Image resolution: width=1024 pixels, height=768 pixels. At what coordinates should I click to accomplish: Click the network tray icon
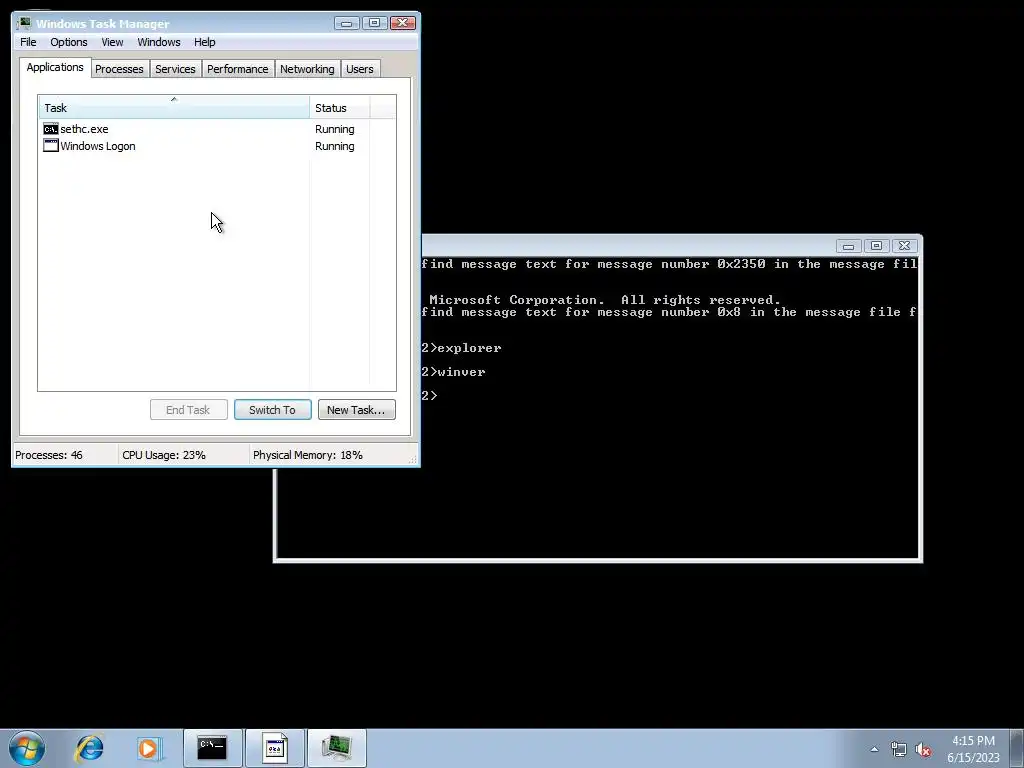coord(899,750)
